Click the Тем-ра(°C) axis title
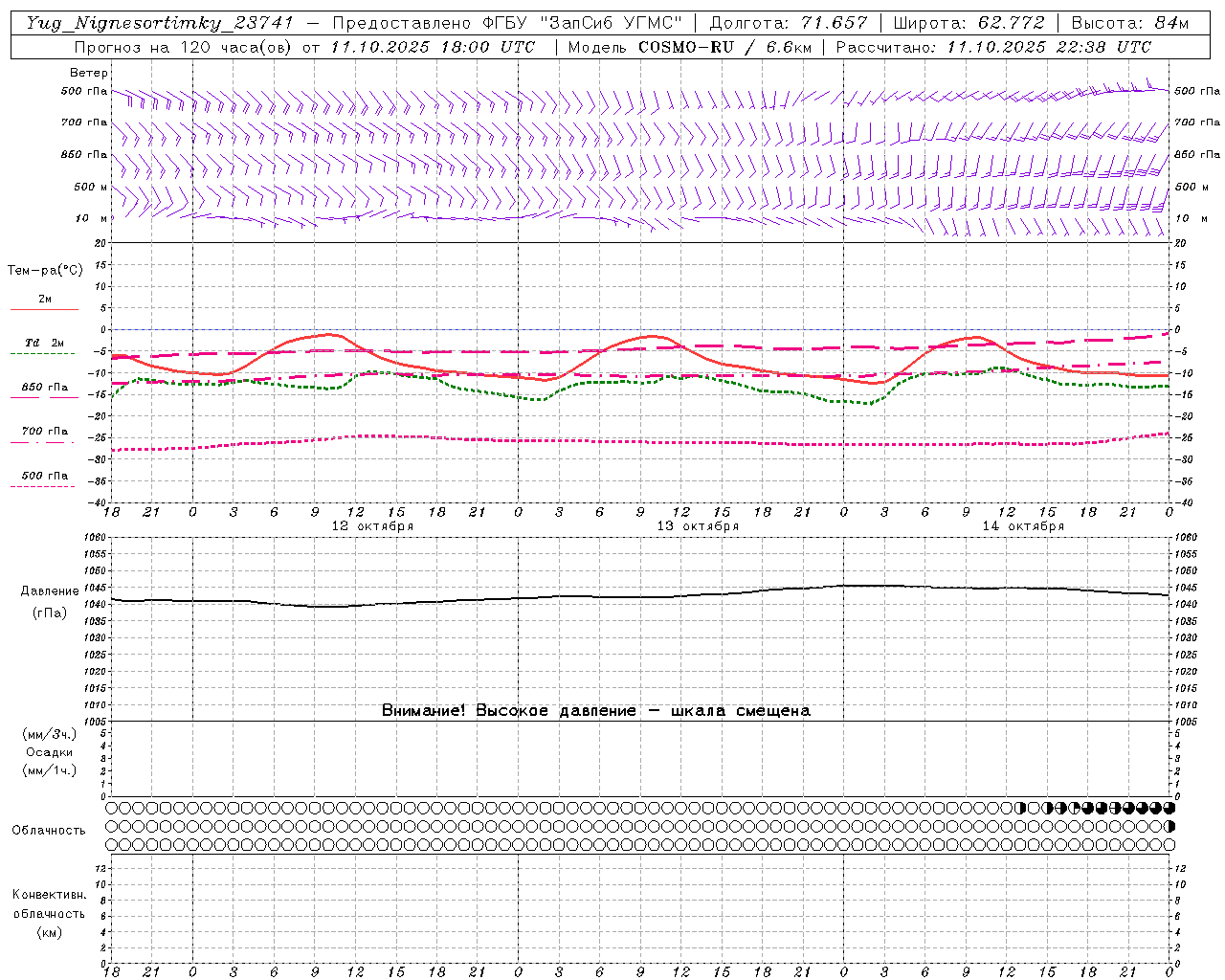The image size is (1225, 980). point(45,271)
